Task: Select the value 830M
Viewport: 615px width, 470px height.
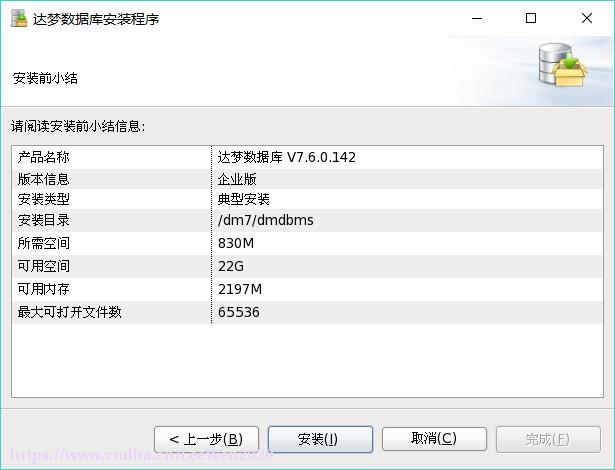Action: pyautogui.click(x=236, y=243)
